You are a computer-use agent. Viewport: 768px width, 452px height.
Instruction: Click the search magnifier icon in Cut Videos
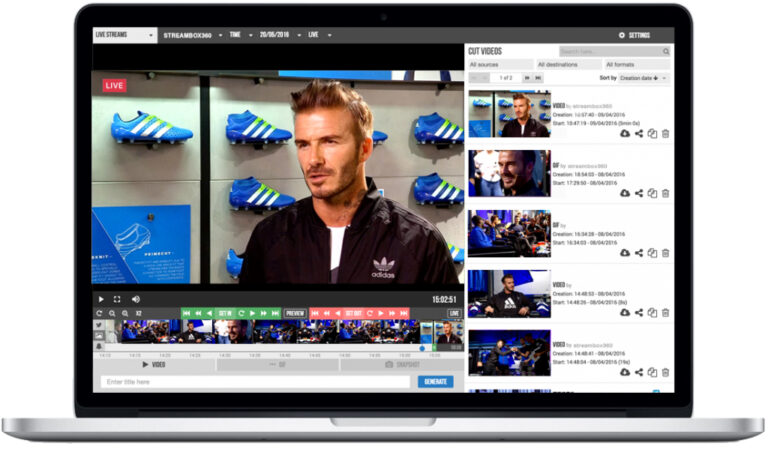pos(666,51)
